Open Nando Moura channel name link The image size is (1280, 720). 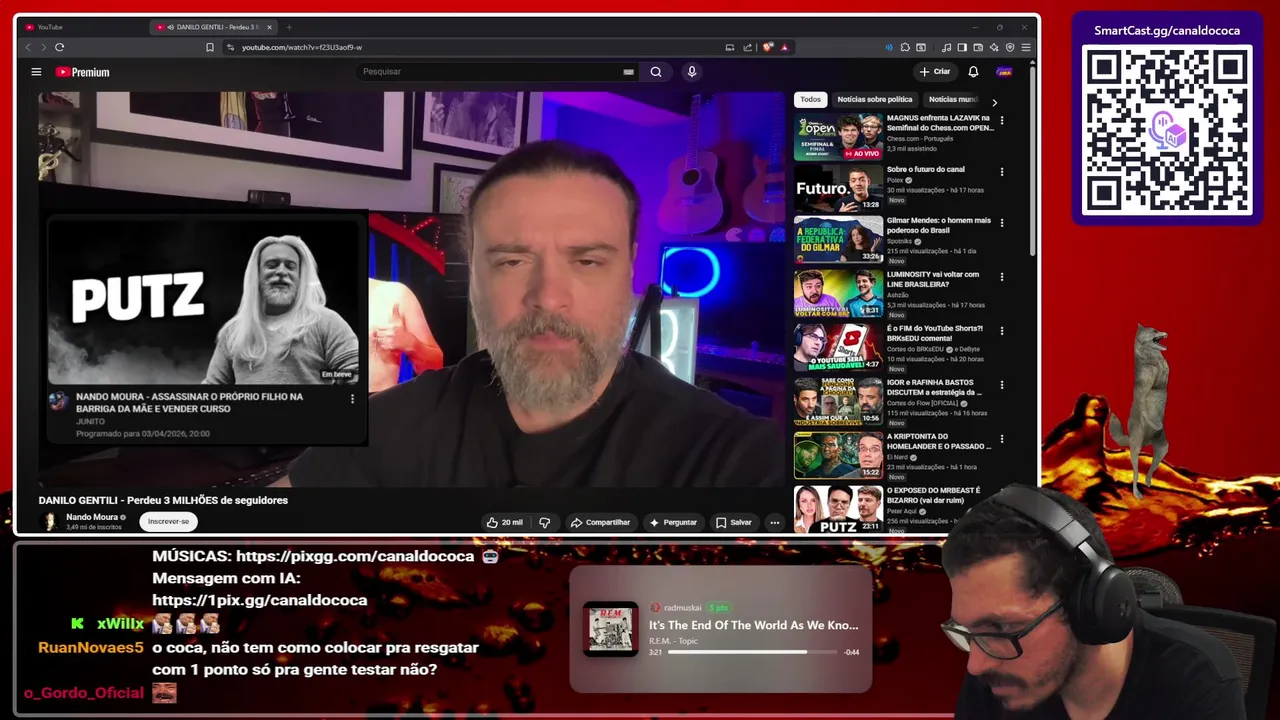click(x=92, y=517)
